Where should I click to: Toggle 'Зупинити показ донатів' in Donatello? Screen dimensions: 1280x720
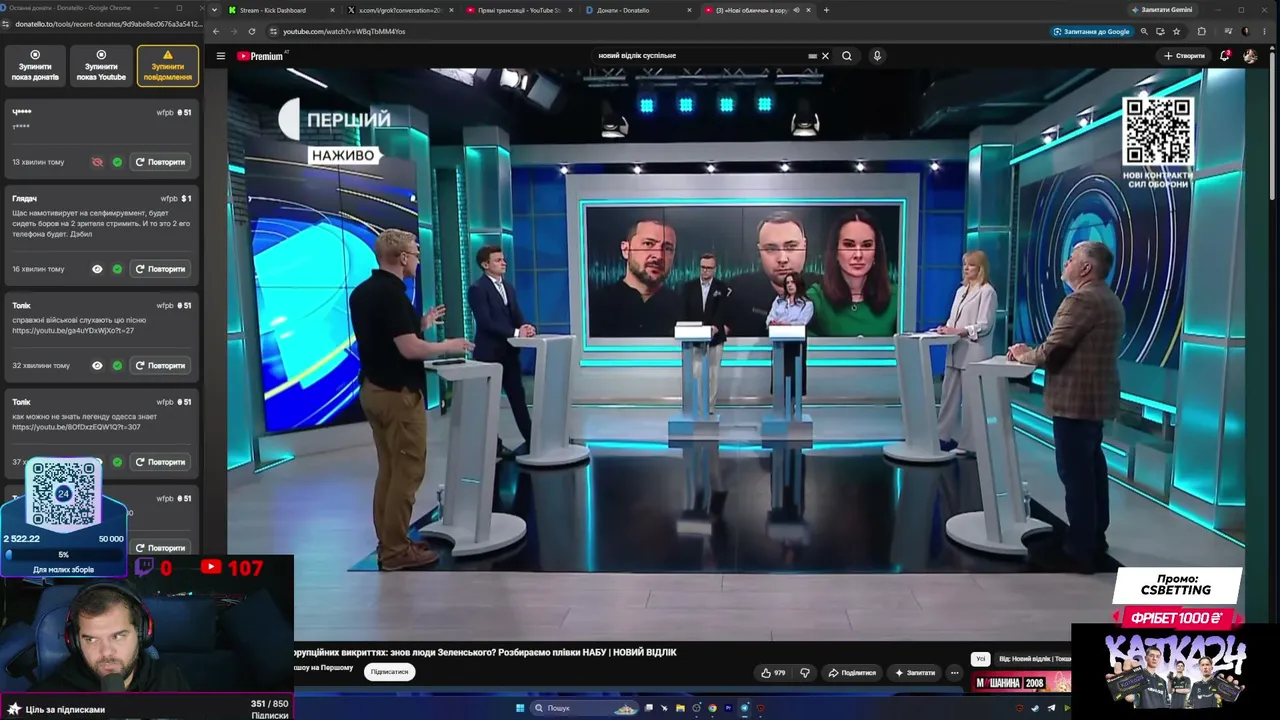pos(35,66)
